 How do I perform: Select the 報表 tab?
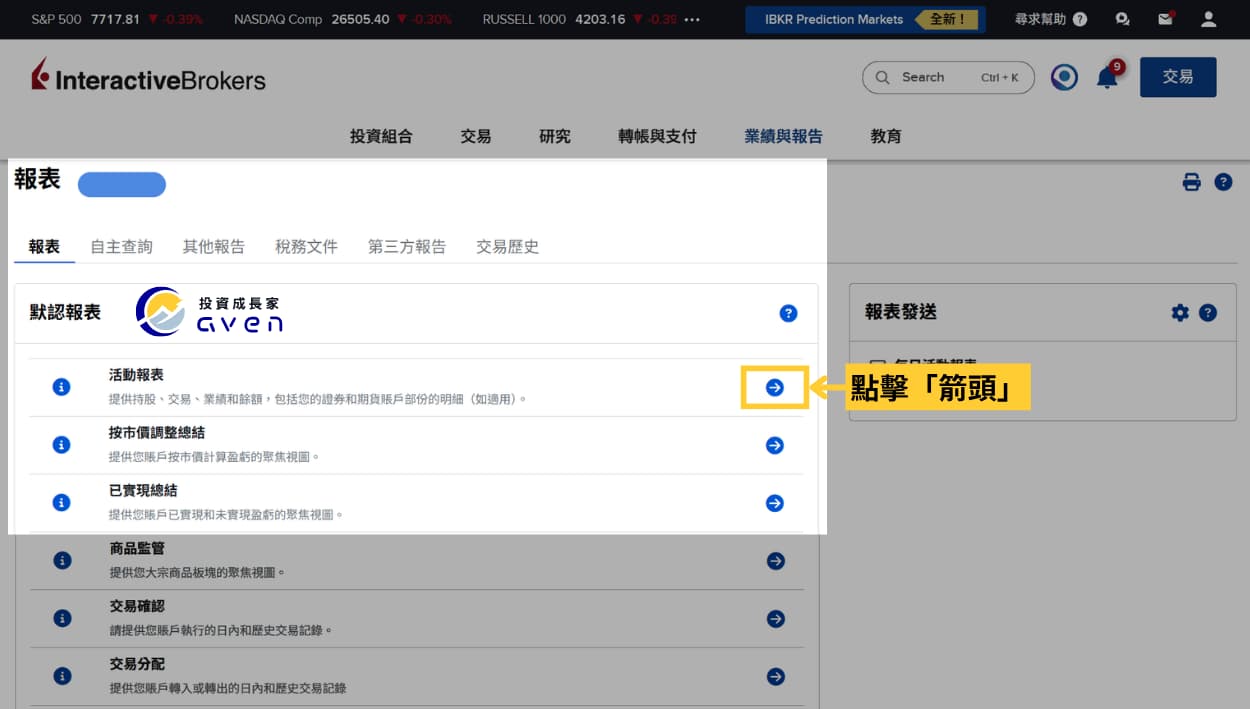(44, 246)
